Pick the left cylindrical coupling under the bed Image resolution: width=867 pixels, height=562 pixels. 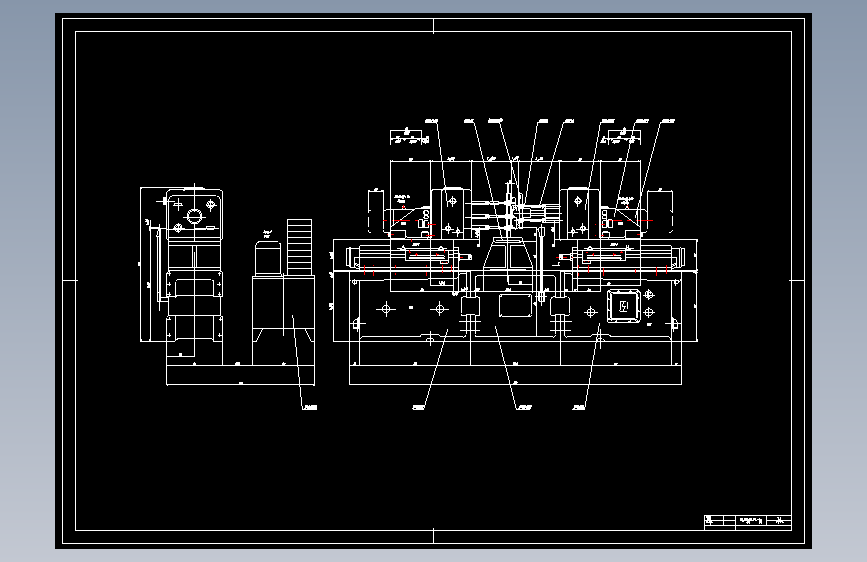point(469,306)
